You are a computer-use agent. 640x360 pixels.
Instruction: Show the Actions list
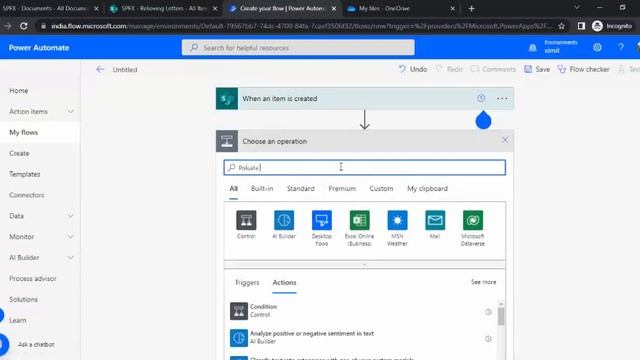[284, 282]
